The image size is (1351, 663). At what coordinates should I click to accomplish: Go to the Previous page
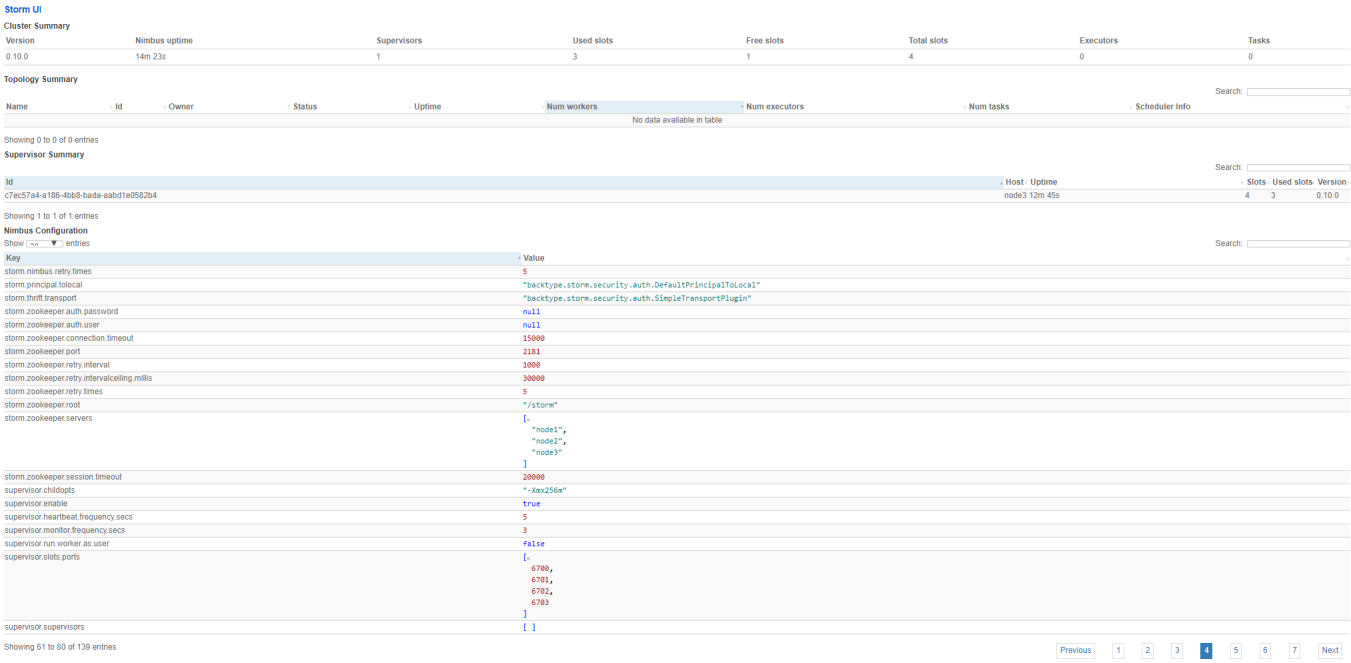[1075, 650]
